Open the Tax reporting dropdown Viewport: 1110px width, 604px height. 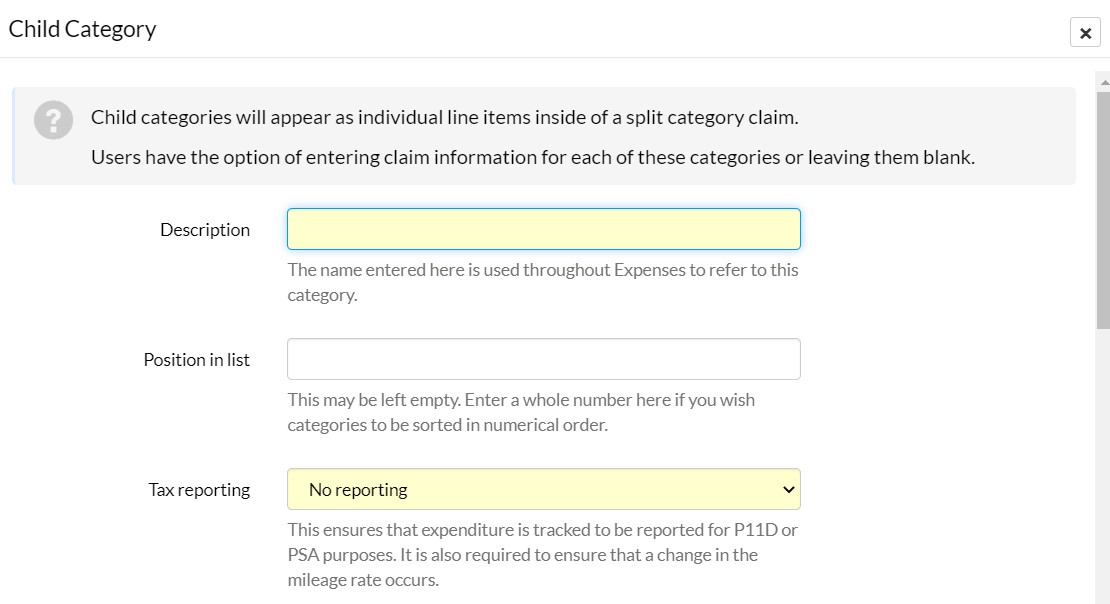coord(544,489)
